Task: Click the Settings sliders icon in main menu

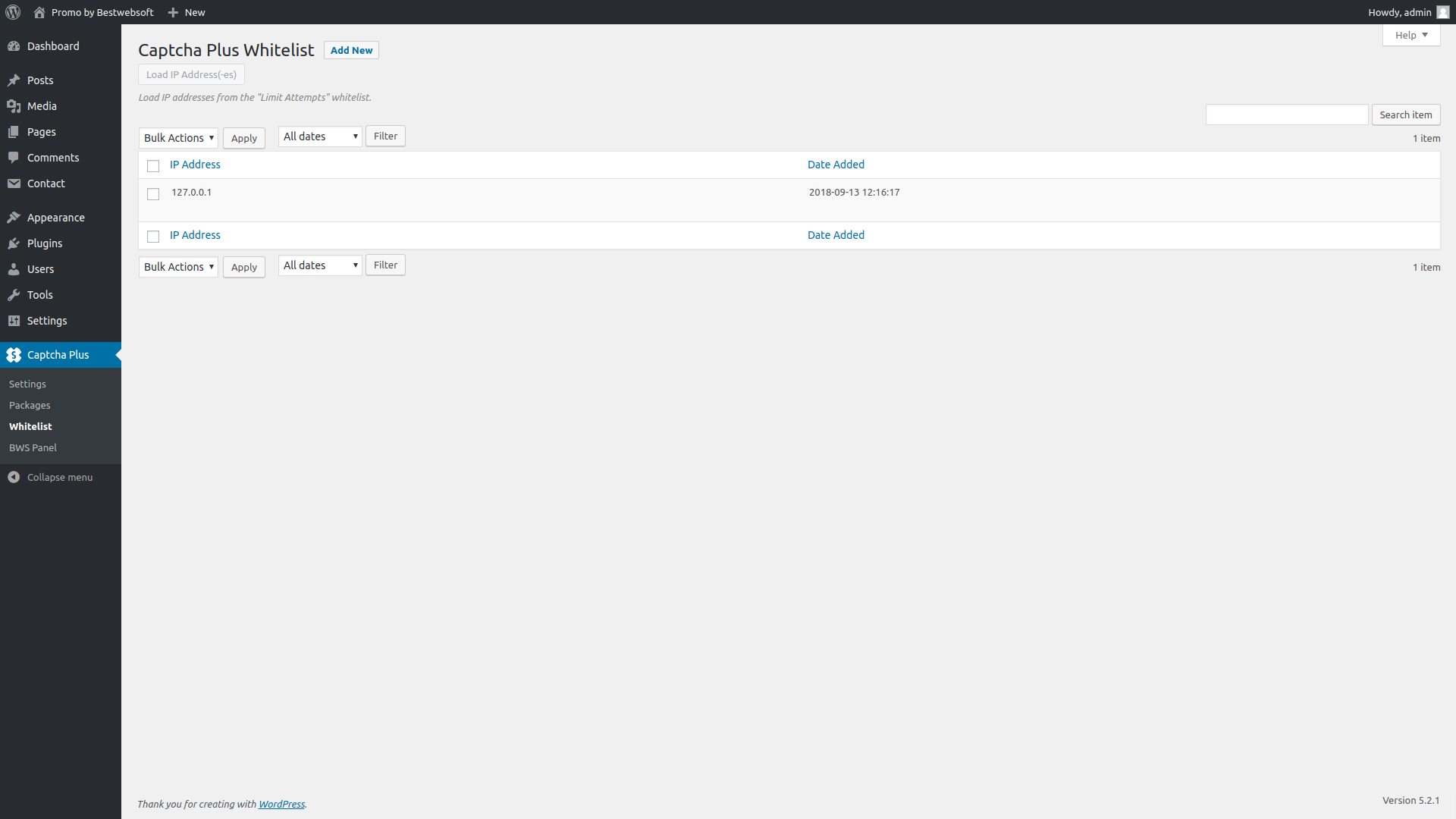Action: (14, 321)
